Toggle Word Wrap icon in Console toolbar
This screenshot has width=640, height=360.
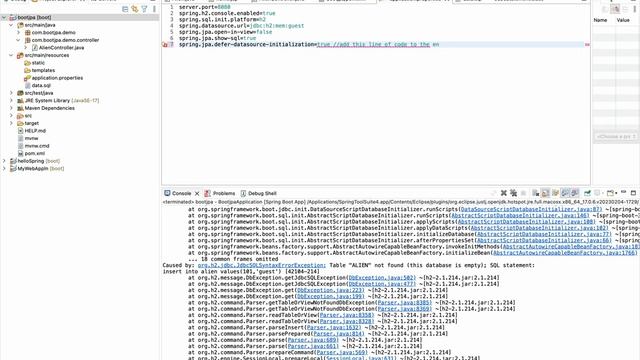coord(556,193)
